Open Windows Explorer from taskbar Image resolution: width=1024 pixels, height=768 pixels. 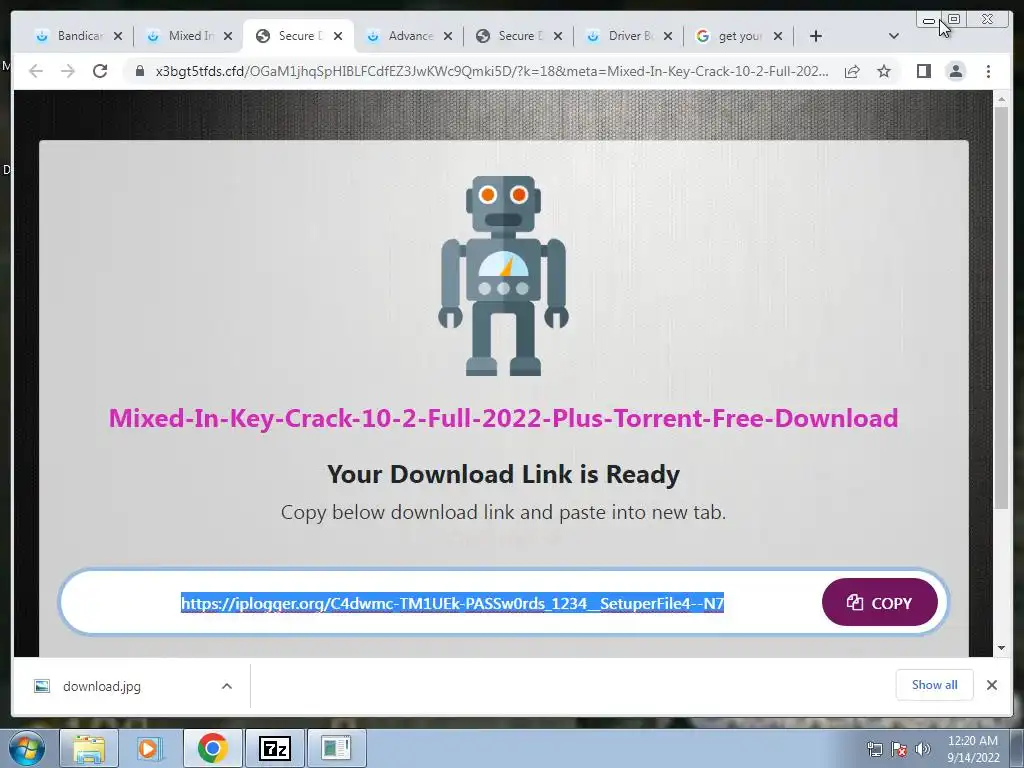(x=89, y=748)
